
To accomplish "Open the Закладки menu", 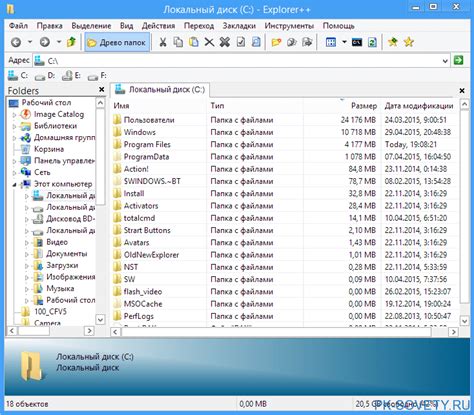I will [239, 26].
